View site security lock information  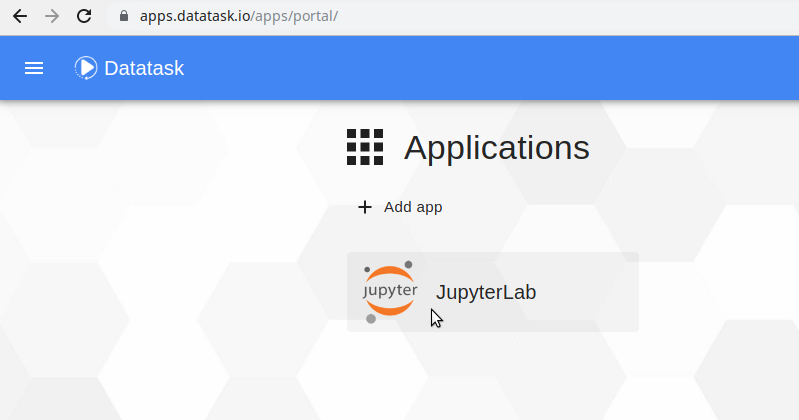pos(123,16)
